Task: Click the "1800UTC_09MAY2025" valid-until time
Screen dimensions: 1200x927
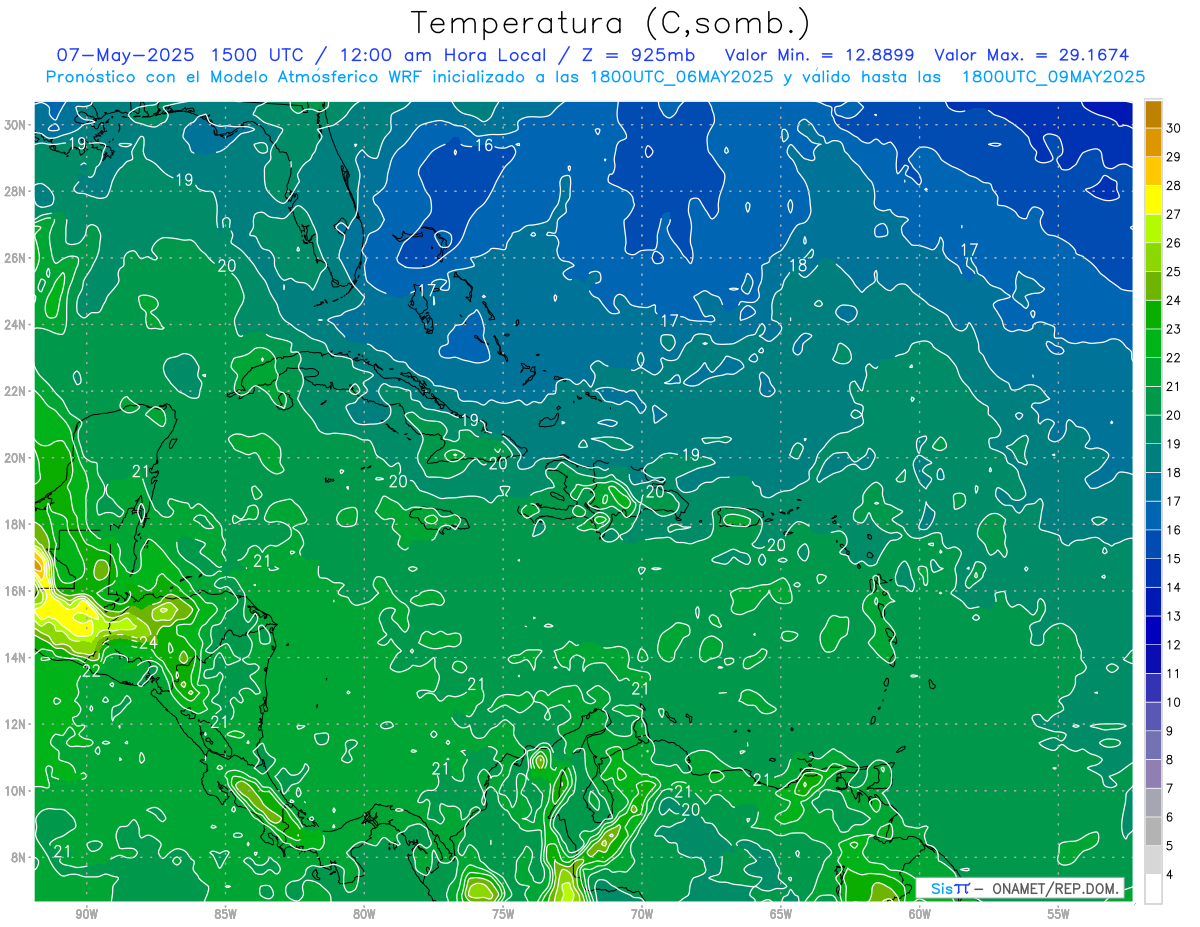Action: pyautogui.click(x=1053, y=77)
